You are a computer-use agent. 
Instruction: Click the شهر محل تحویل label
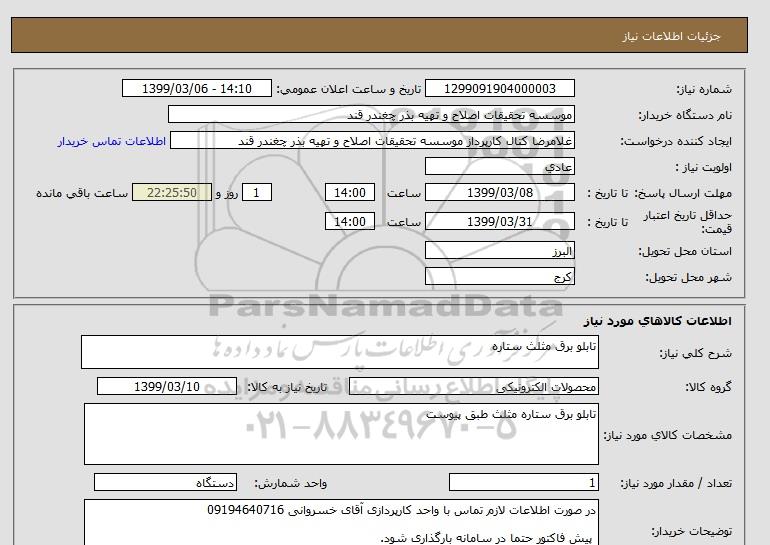pos(688,277)
